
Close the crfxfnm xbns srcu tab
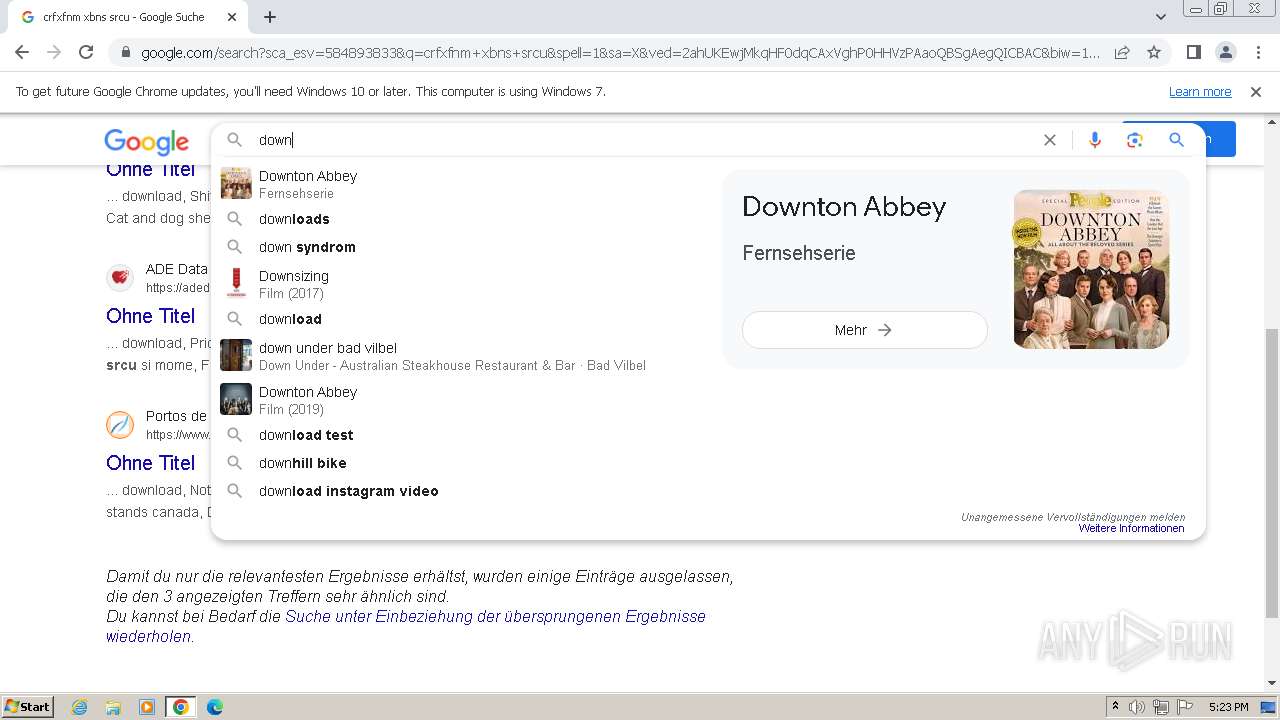click(232, 17)
